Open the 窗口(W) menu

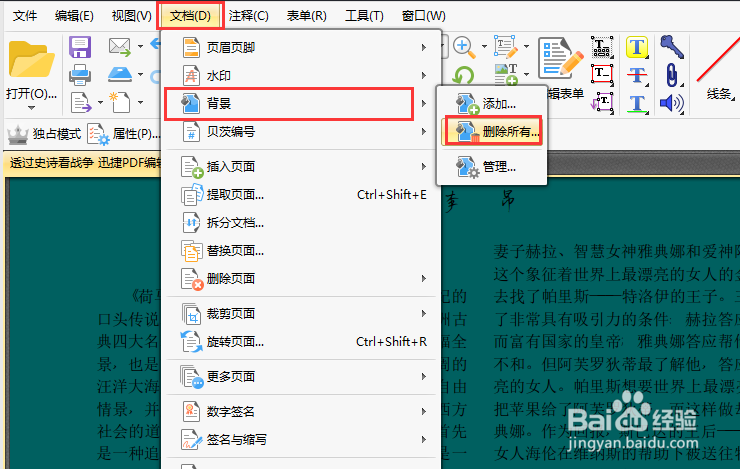pos(423,16)
